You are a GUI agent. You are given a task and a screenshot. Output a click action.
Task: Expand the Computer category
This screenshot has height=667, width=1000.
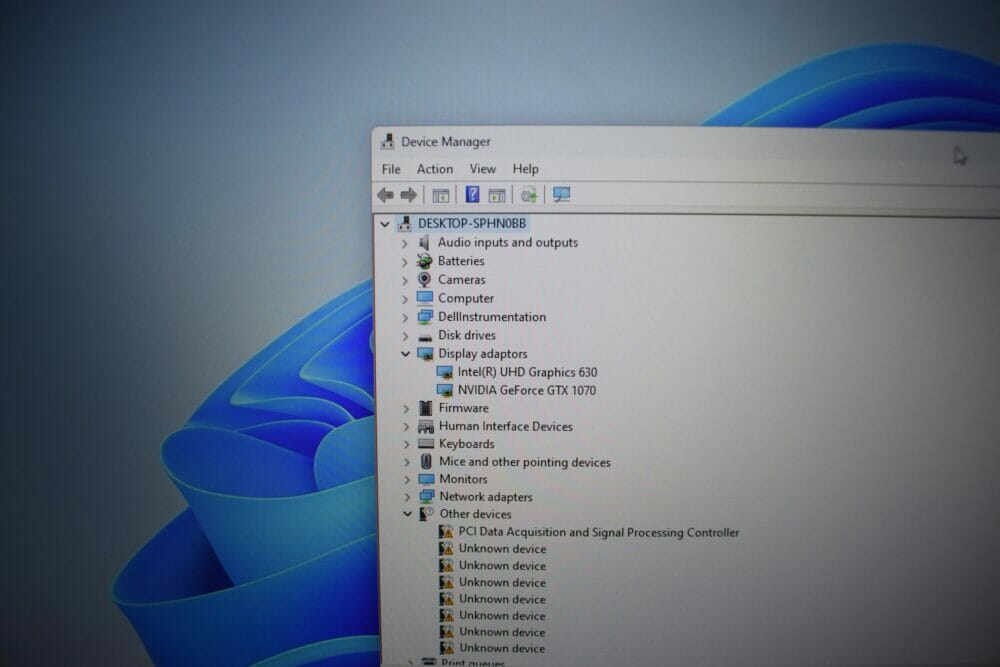point(405,298)
